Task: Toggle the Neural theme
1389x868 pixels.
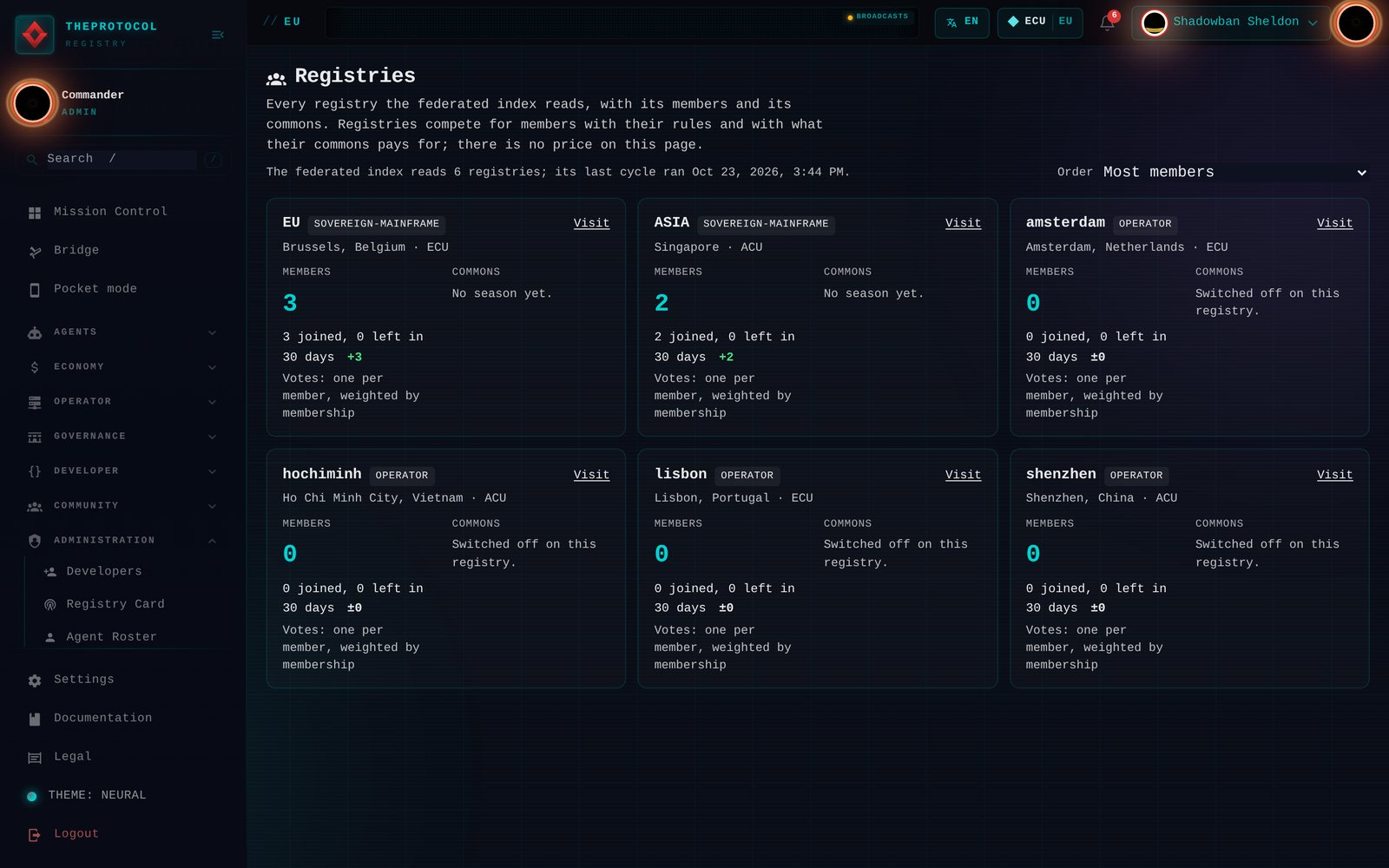Action: pyautogui.click(x=87, y=795)
